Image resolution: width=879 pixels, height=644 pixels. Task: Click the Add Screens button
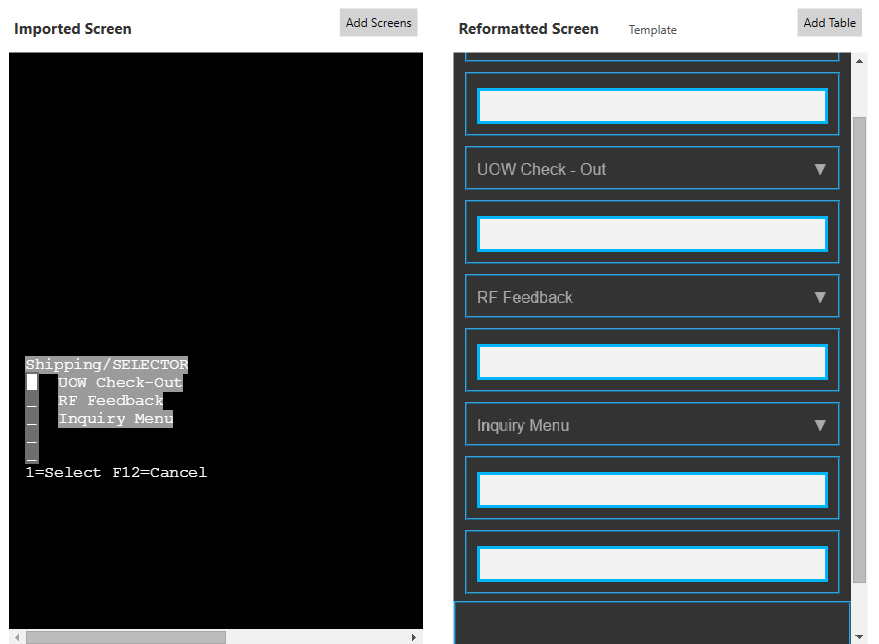(x=378, y=23)
